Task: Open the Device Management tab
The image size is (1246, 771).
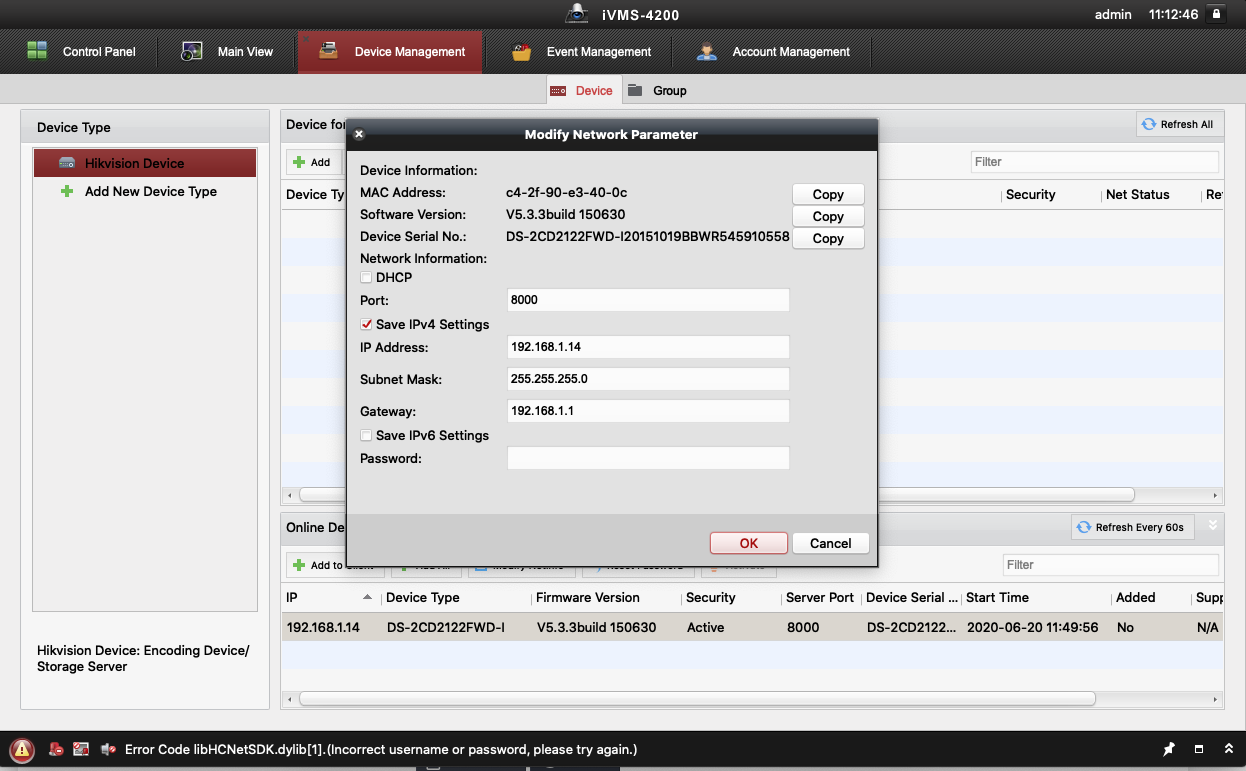Action: pyautogui.click(x=390, y=52)
